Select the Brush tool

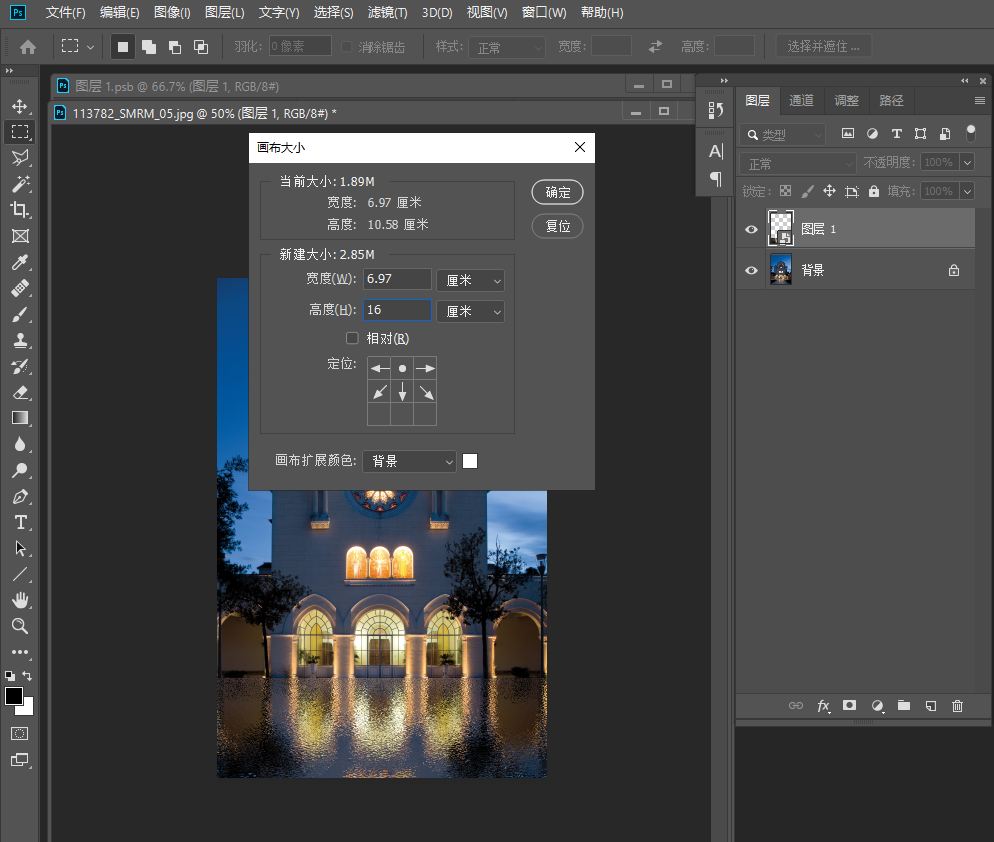coord(20,314)
